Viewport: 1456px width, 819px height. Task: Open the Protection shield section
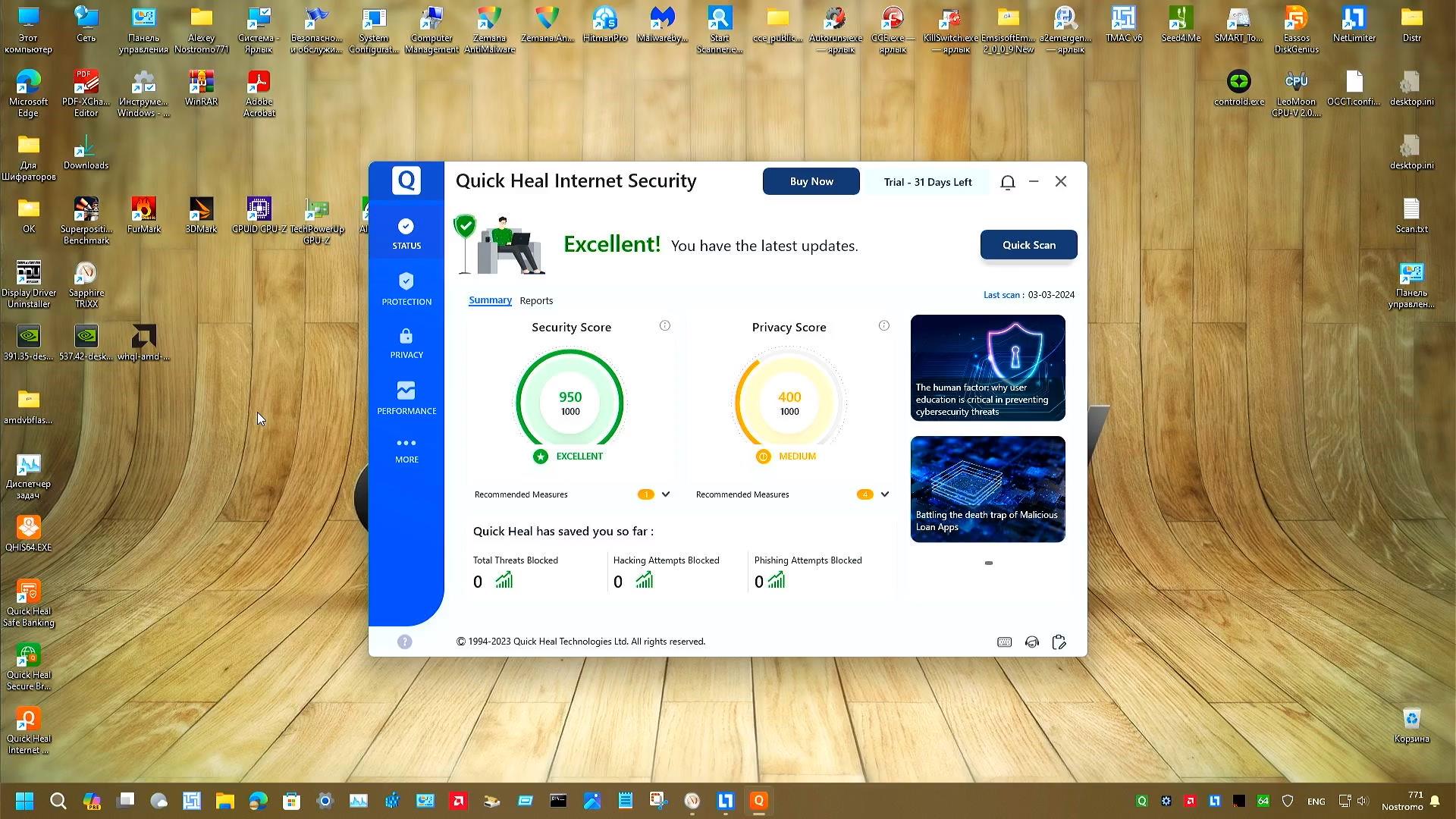point(406,289)
